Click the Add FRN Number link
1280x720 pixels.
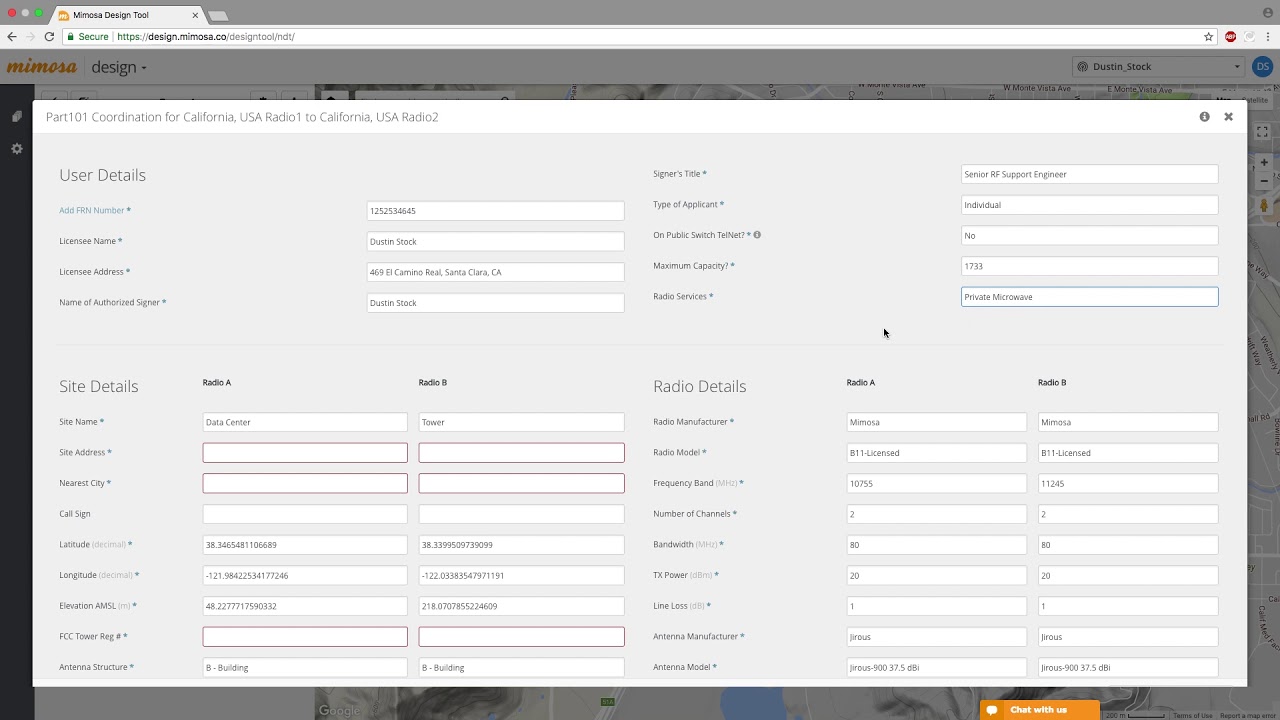(92, 210)
